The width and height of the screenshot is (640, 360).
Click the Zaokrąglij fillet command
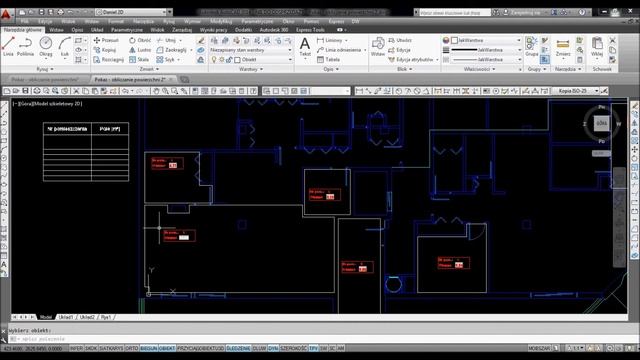tap(172, 50)
